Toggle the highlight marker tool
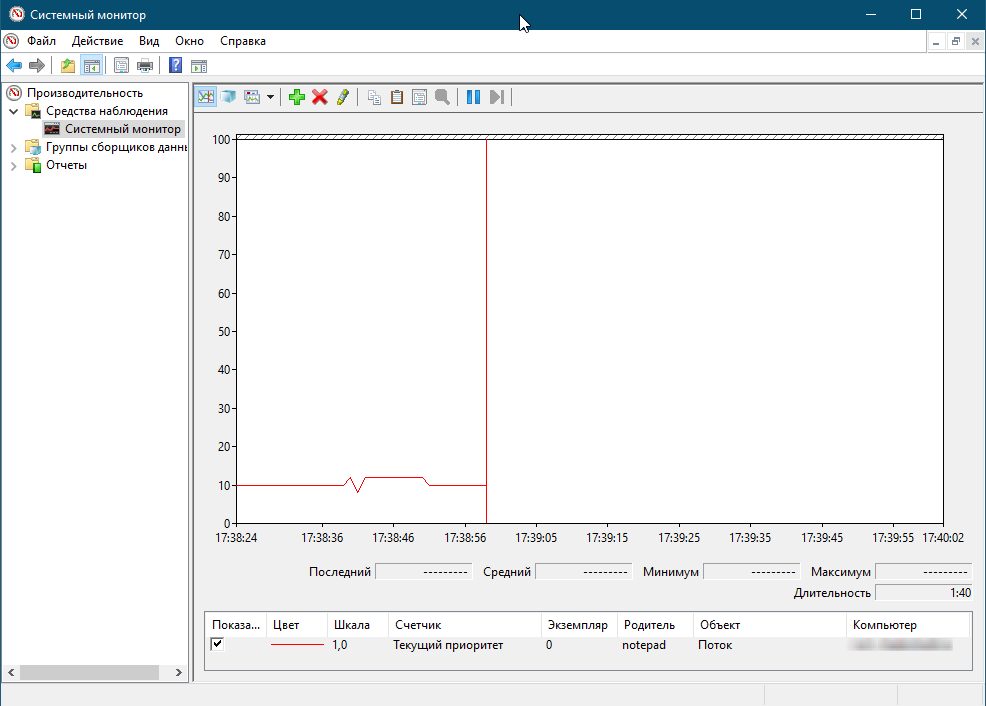 (343, 97)
